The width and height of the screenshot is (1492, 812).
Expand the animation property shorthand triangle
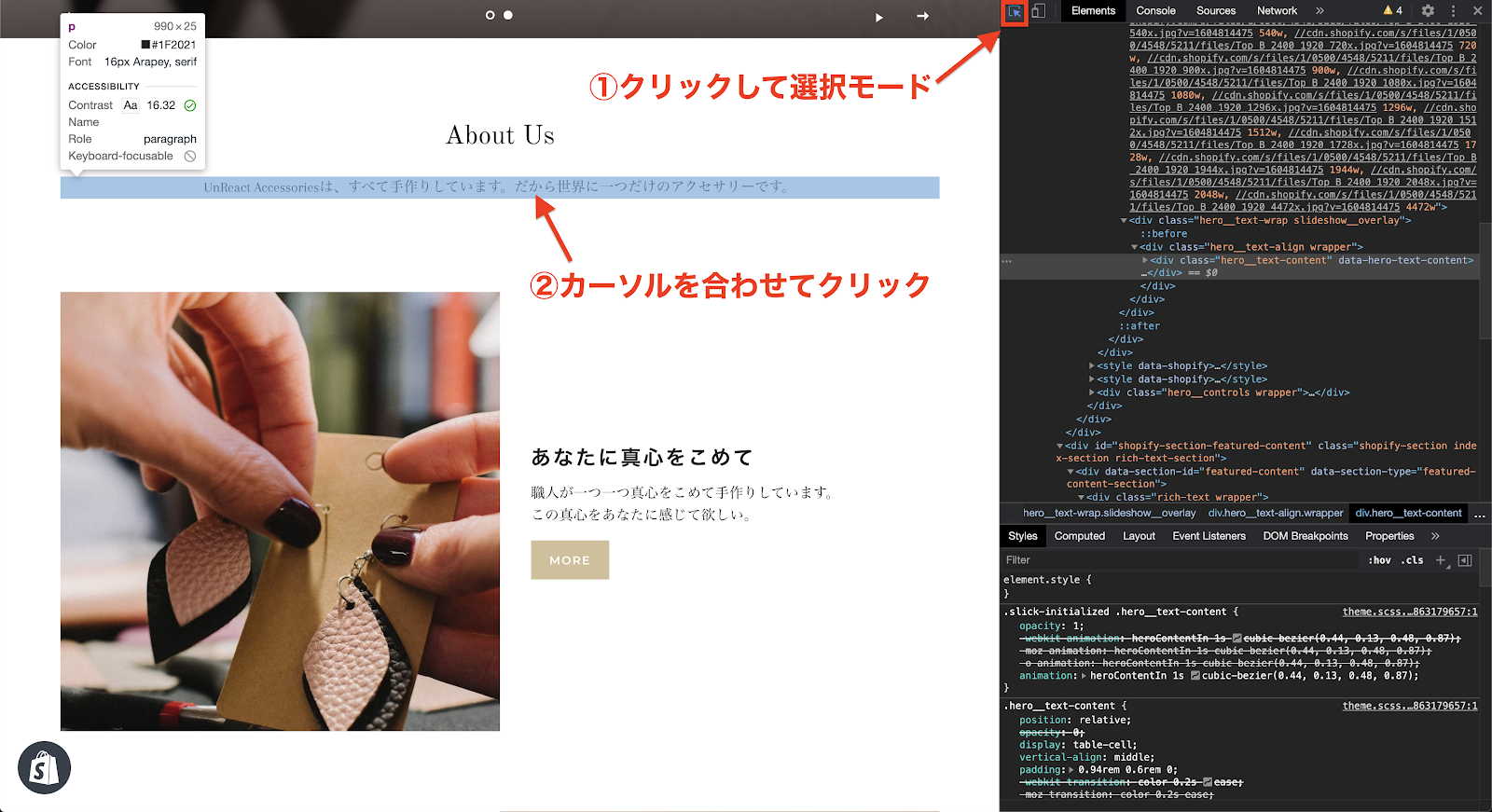(1083, 676)
